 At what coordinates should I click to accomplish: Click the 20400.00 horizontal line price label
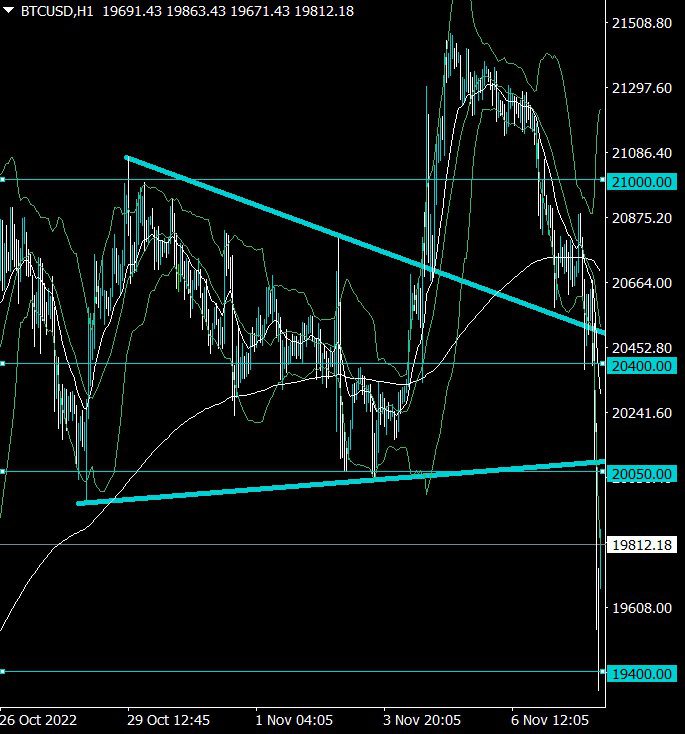(x=641, y=366)
